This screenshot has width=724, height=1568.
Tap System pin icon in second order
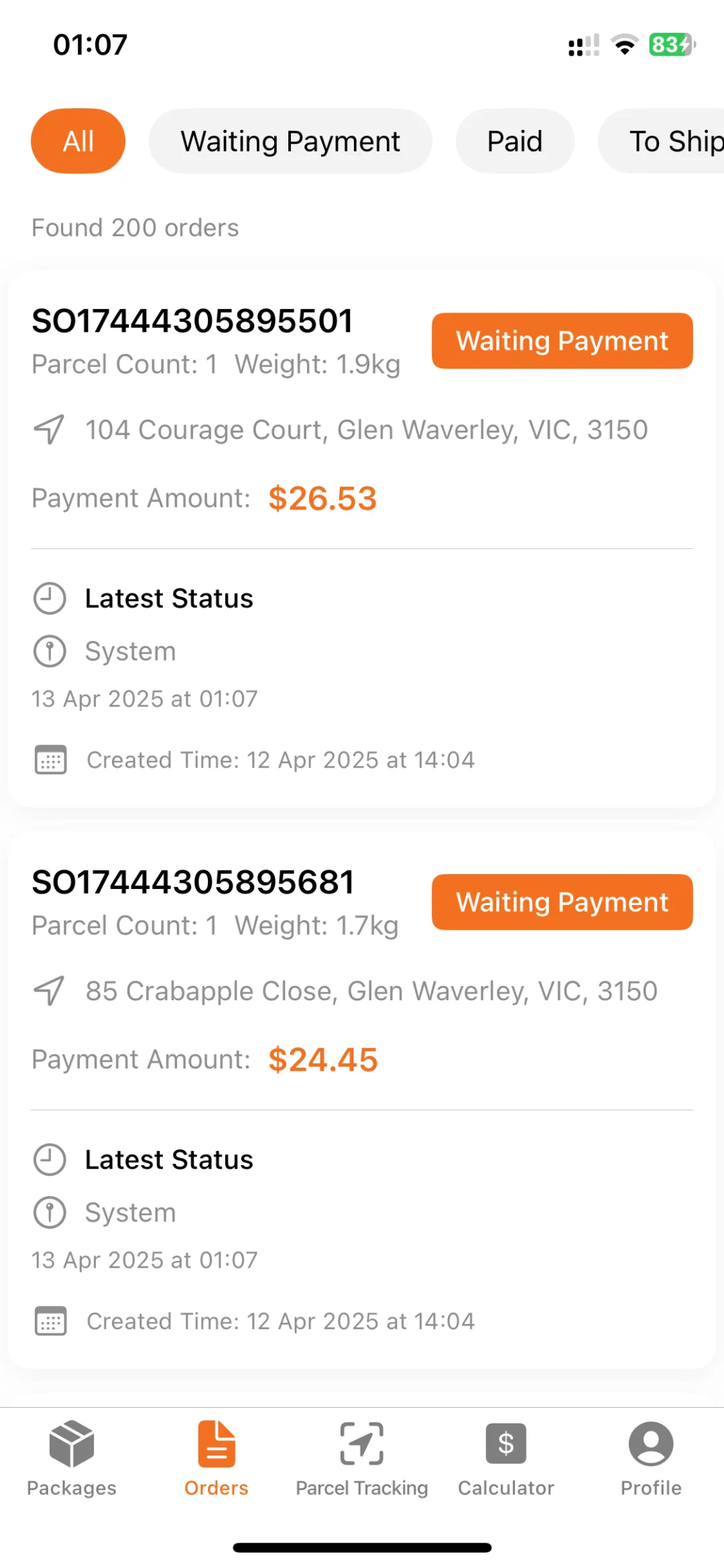click(50, 1213)
